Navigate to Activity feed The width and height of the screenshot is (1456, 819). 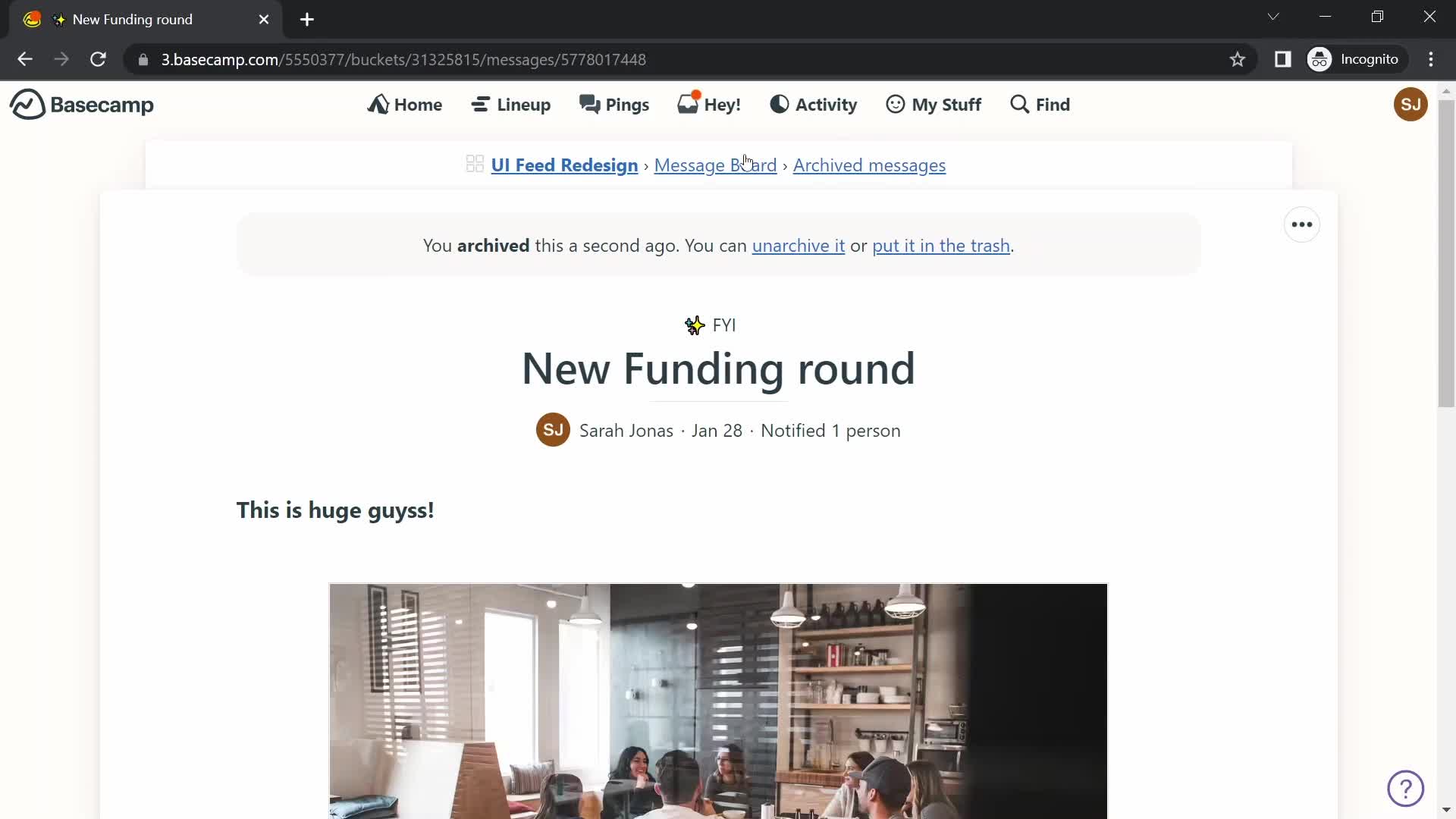(814, 103)
